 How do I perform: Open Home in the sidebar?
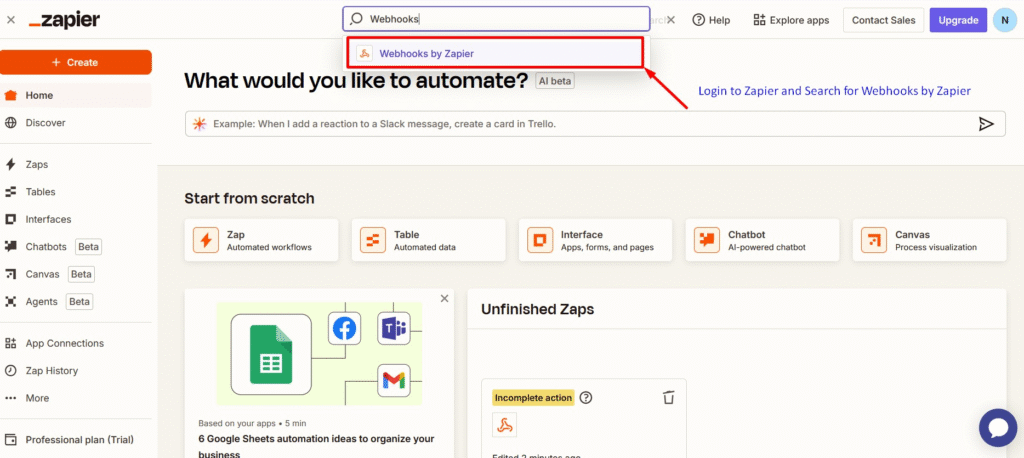click(76, 95)
